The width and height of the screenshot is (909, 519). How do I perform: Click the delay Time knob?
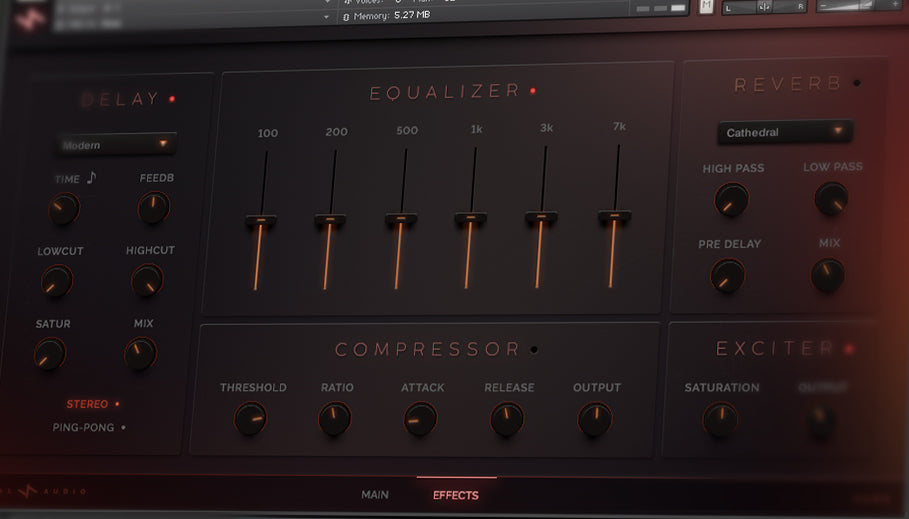[x=63, y=209]
